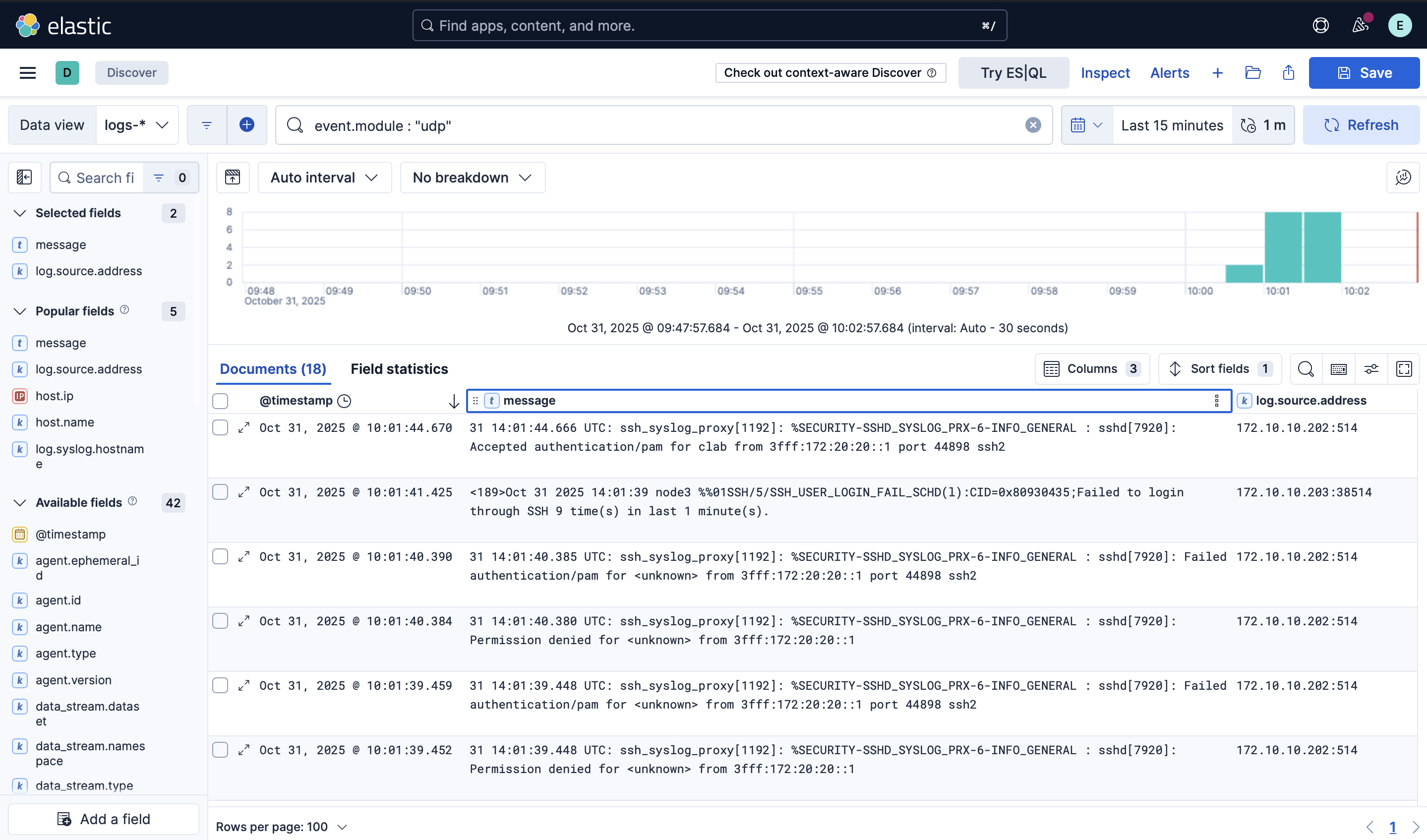Click the Elastic logo
Image resolution: width=1427 pixels, height=840 pixels.
[x=63, y=25]
